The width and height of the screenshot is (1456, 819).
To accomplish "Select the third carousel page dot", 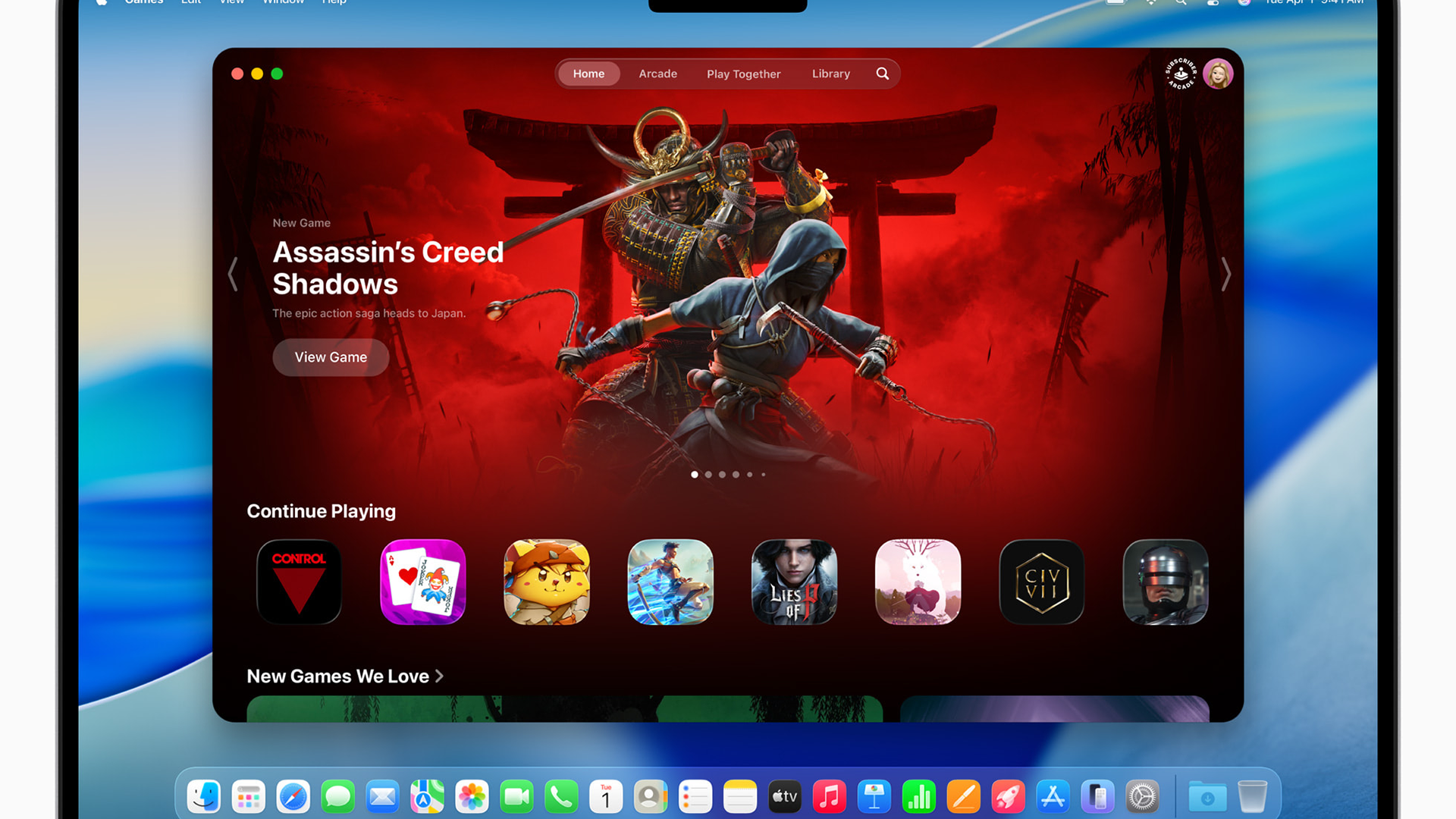I will [722, 475].
